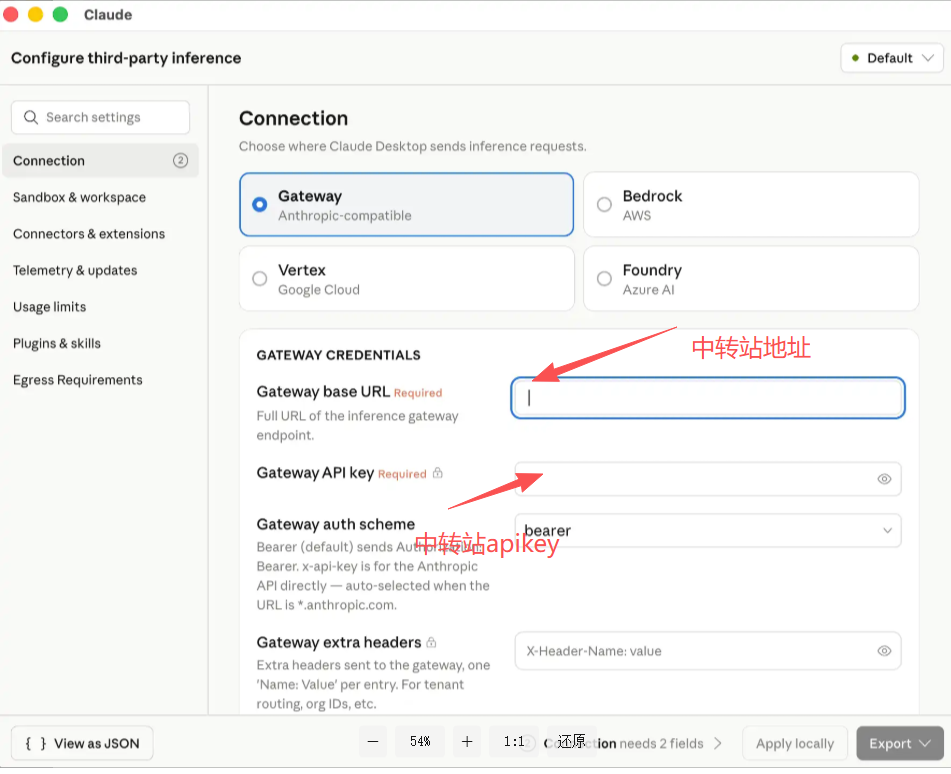This screenshot has width=951, height=774.
Task: Expand the 'needs 2 fields' chevron
Action: coord(718,744)
